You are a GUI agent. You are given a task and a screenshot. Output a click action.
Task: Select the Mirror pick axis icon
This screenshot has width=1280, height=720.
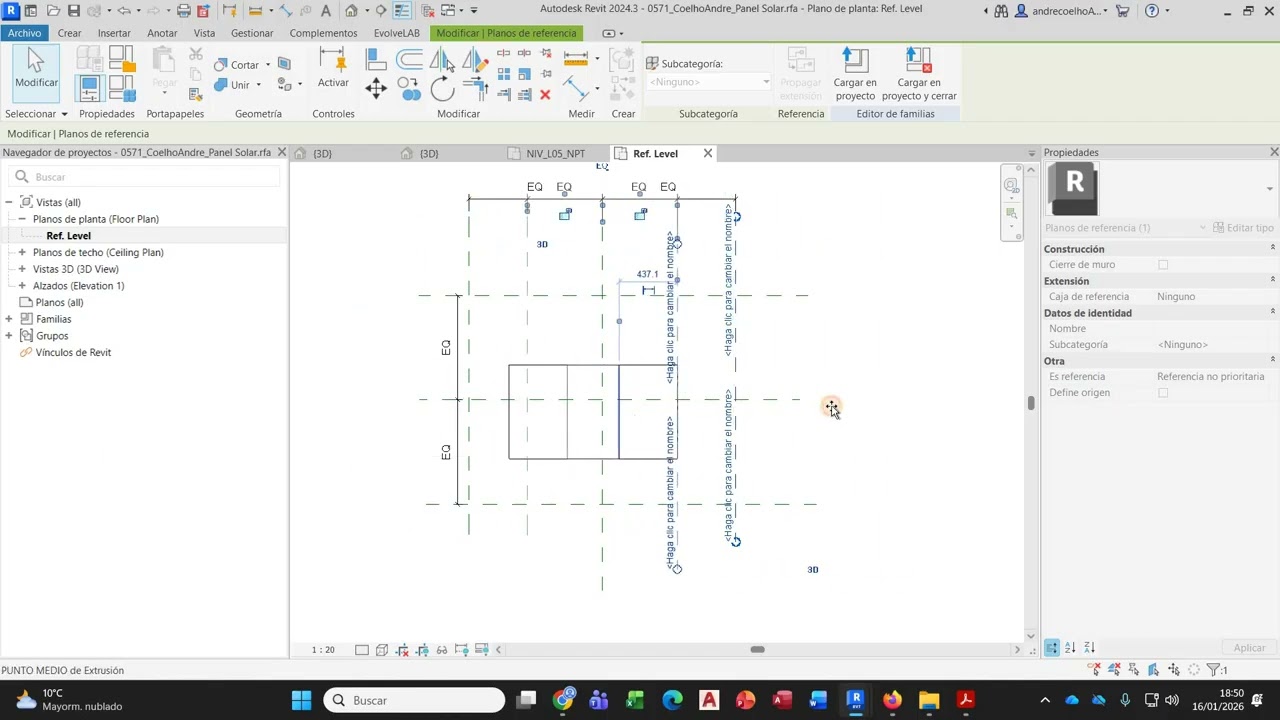click(x=442, y=60)
